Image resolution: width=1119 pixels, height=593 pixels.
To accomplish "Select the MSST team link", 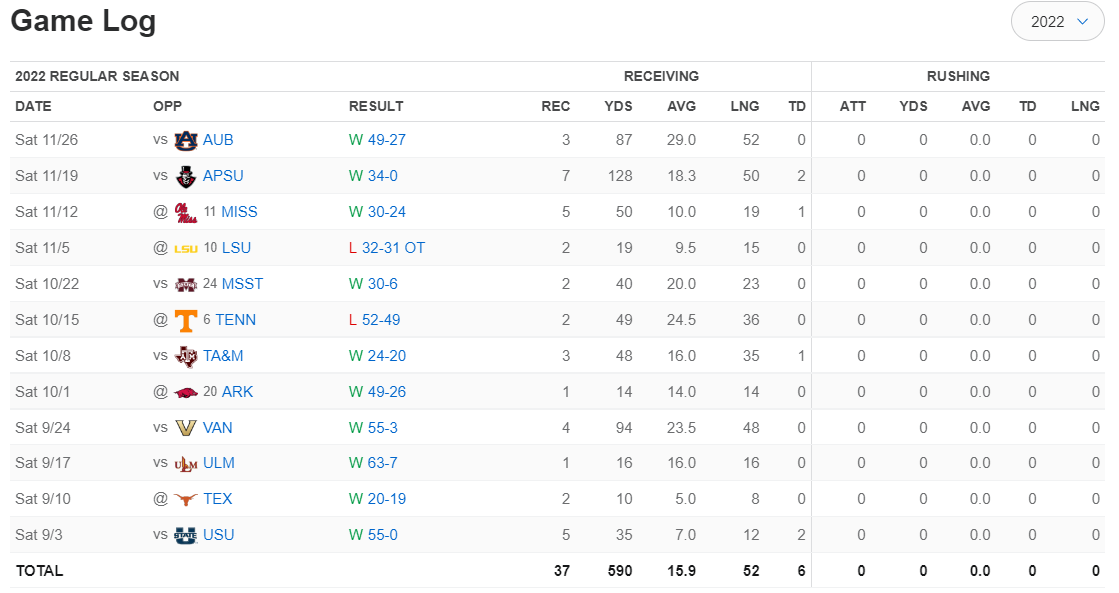I will point(242,284).
